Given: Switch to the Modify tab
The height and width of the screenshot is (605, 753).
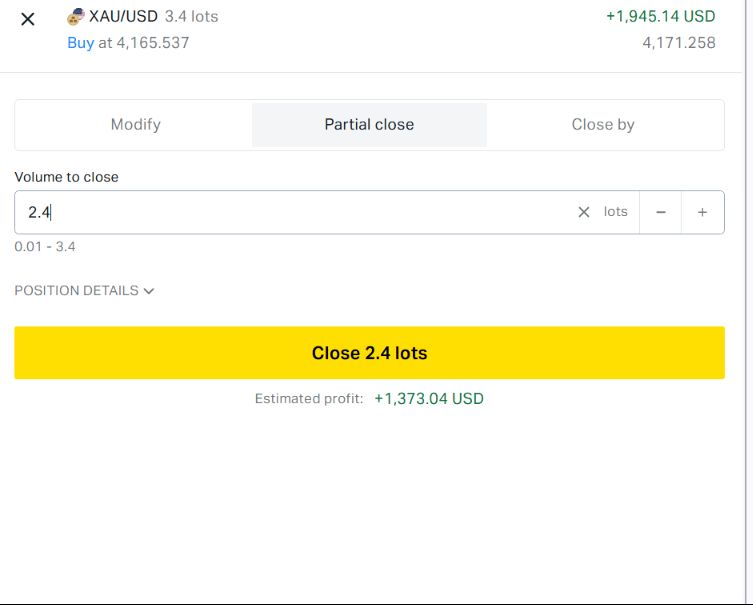Looking at the screenshot, I should coord(135,125).
